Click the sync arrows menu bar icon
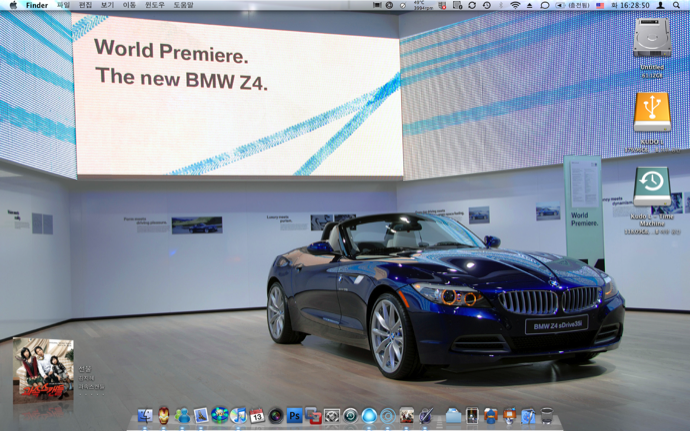Image resolution: width=690 pixels, height=431 pixels. [x=472, y=5]
